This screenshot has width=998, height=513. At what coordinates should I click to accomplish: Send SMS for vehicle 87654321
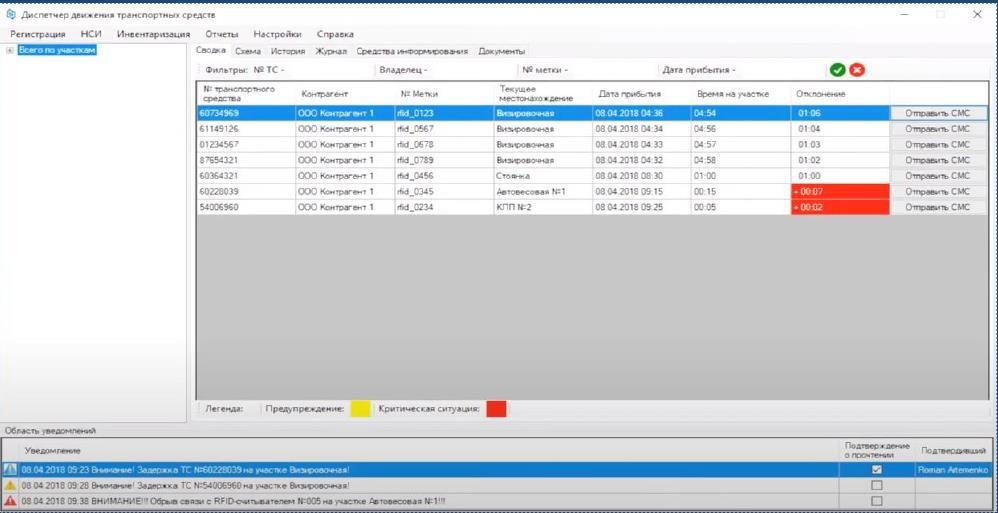(938, 160)
